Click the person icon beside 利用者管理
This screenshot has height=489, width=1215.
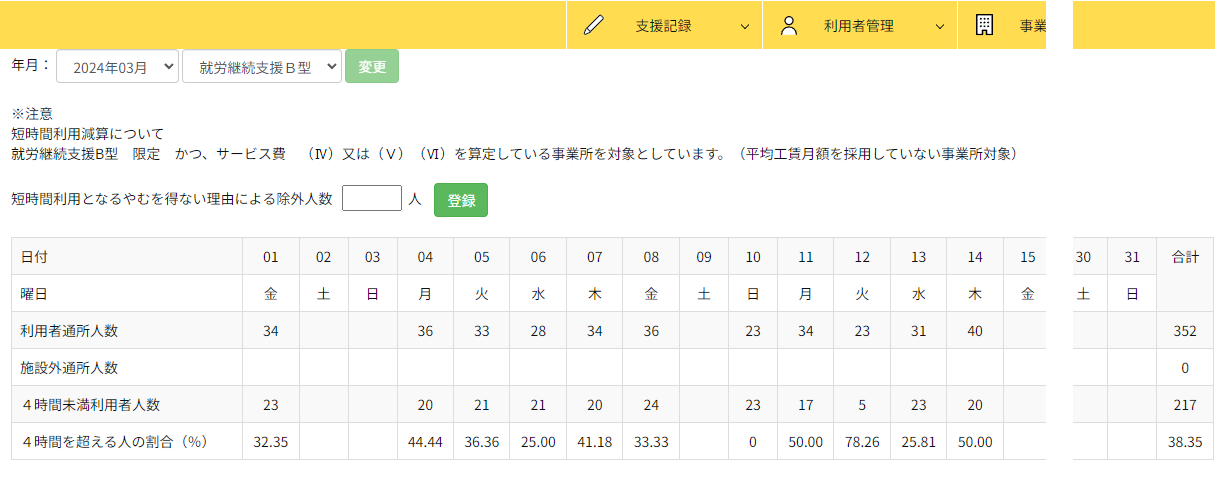[789, 26]
